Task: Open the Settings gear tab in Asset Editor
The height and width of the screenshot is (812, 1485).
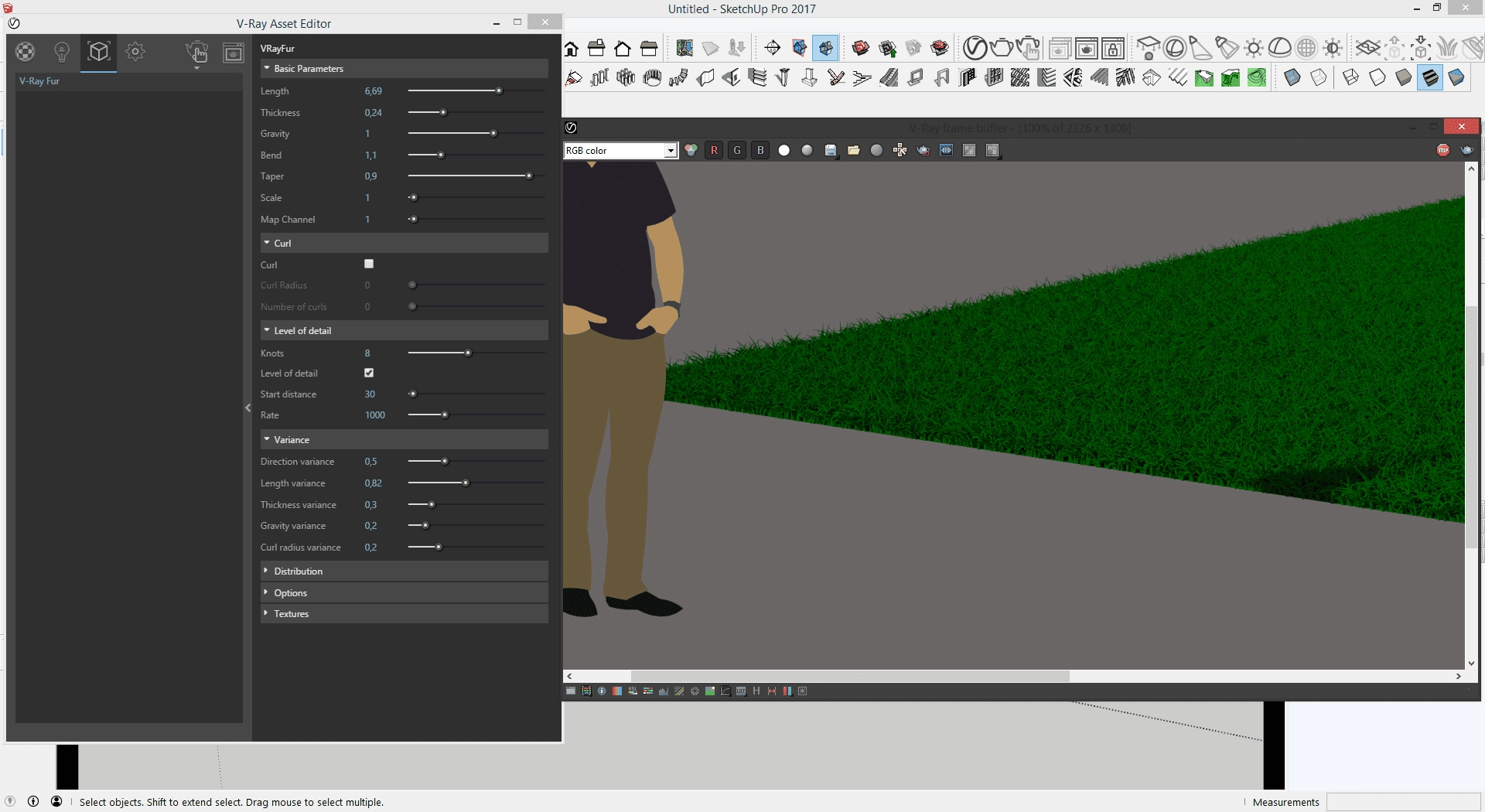Action: 135,52
